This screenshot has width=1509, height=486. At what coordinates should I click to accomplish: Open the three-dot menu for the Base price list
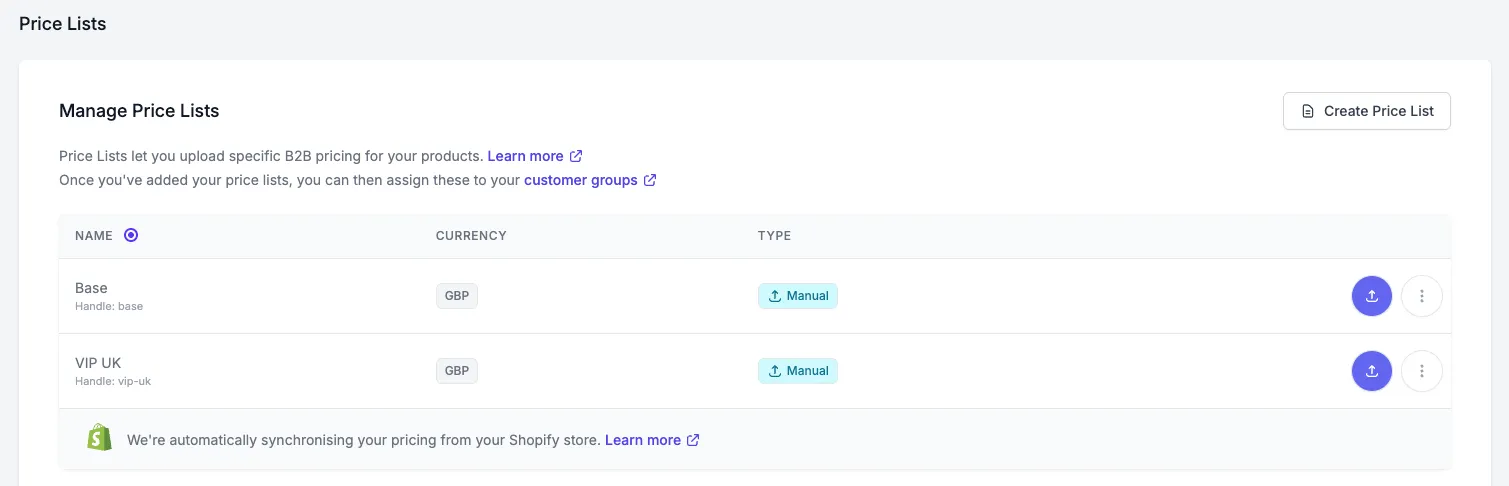click(1422, 296)
